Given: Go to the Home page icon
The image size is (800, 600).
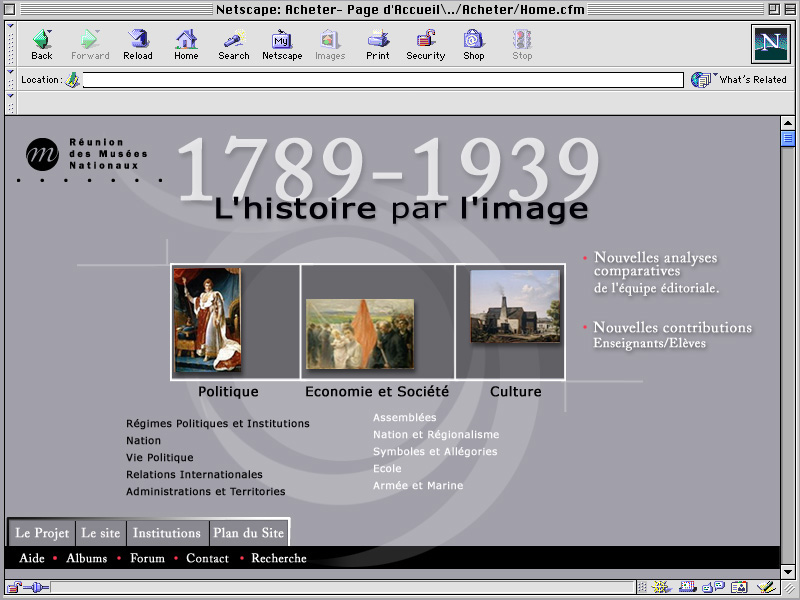Looking at the screenshot, I should click(186, 44).
